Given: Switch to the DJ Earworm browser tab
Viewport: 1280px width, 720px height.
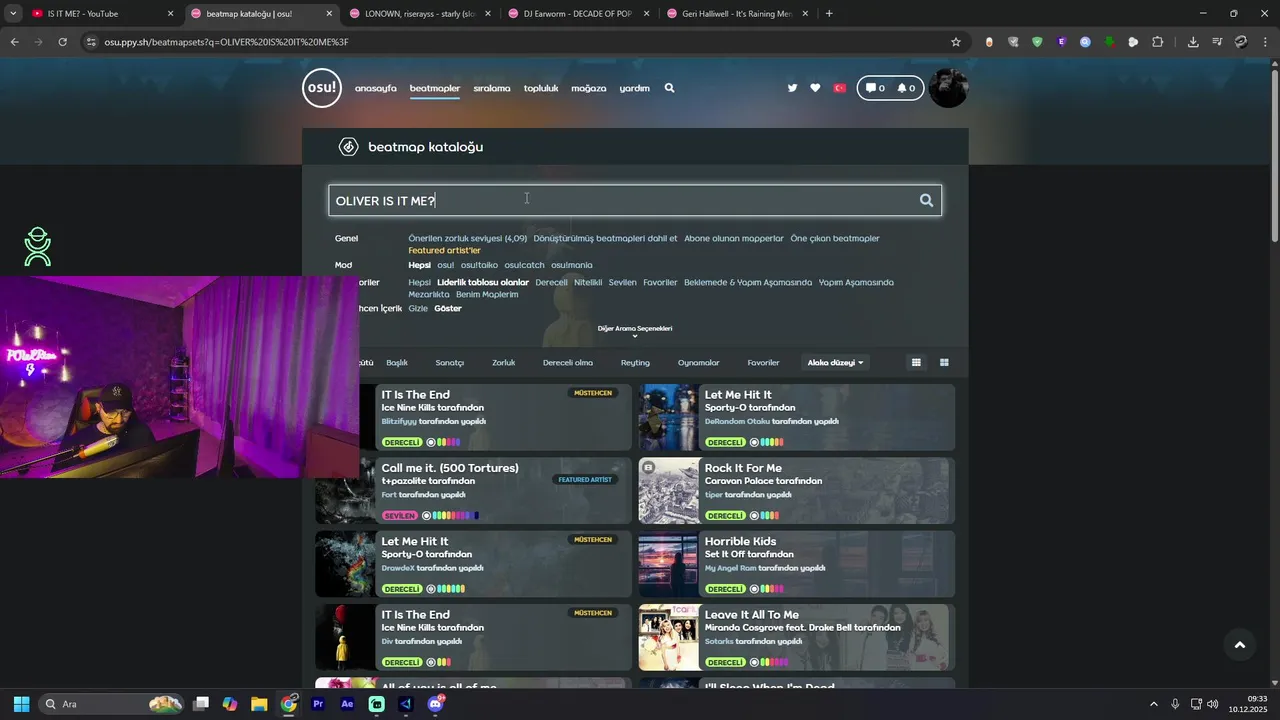Looking at the screenshot, I should point(579,14).
